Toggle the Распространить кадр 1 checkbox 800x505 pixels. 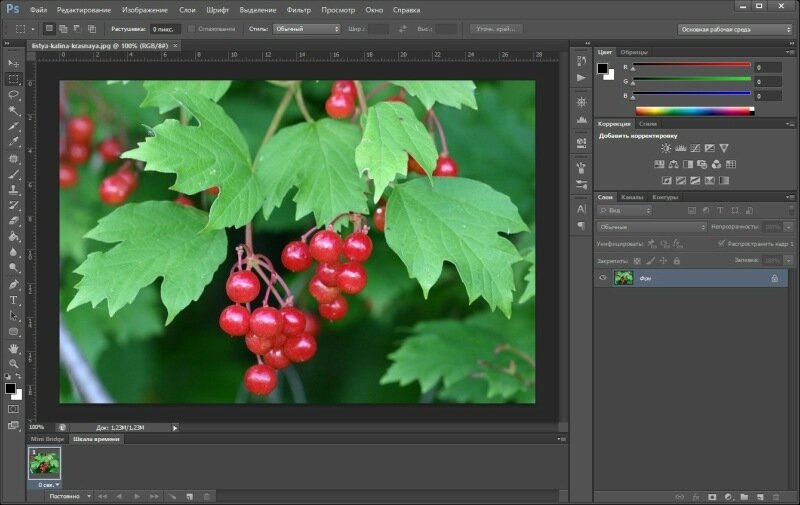click(721, 243)
